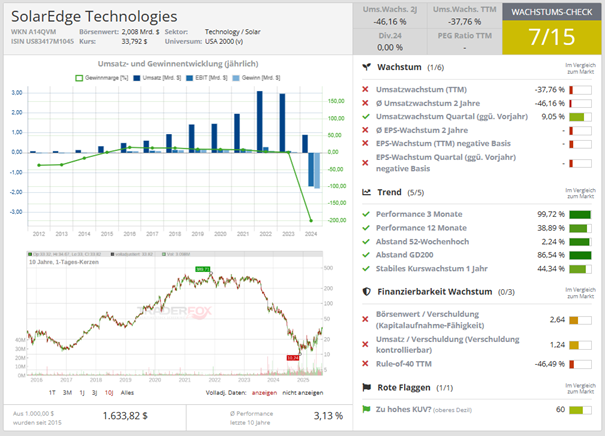
Task: Click the Umsatz- und Gewinnentwicklung chart title
Action: coord(178,64)
